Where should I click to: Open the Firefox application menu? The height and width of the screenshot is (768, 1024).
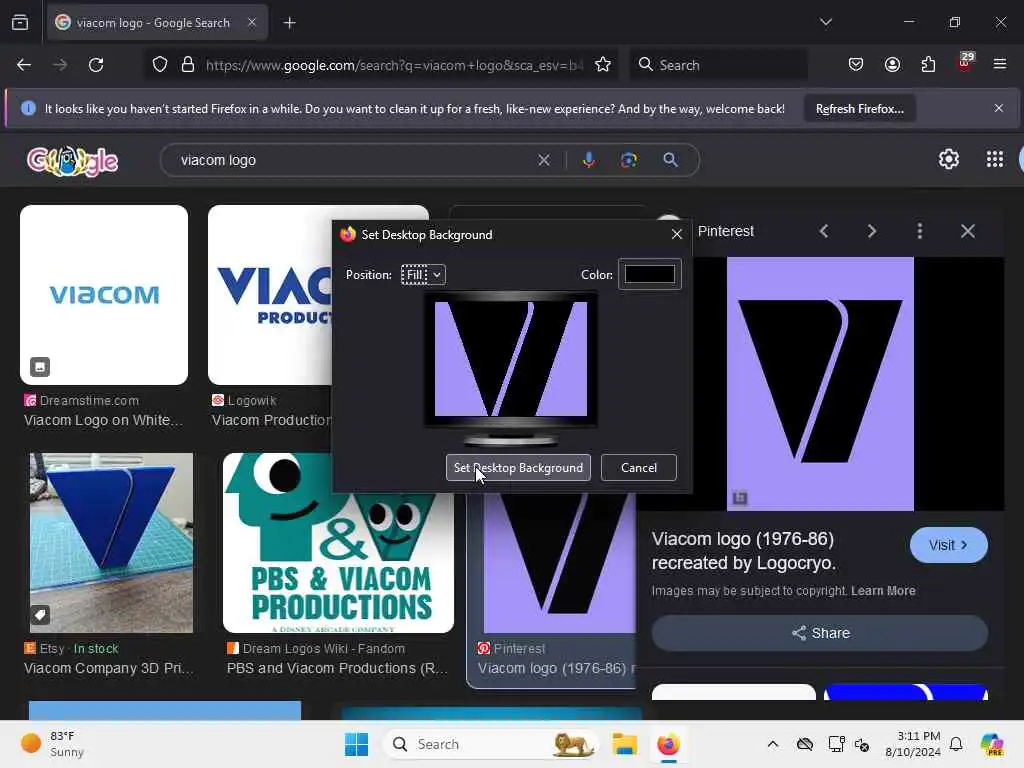pos(1000,65)
